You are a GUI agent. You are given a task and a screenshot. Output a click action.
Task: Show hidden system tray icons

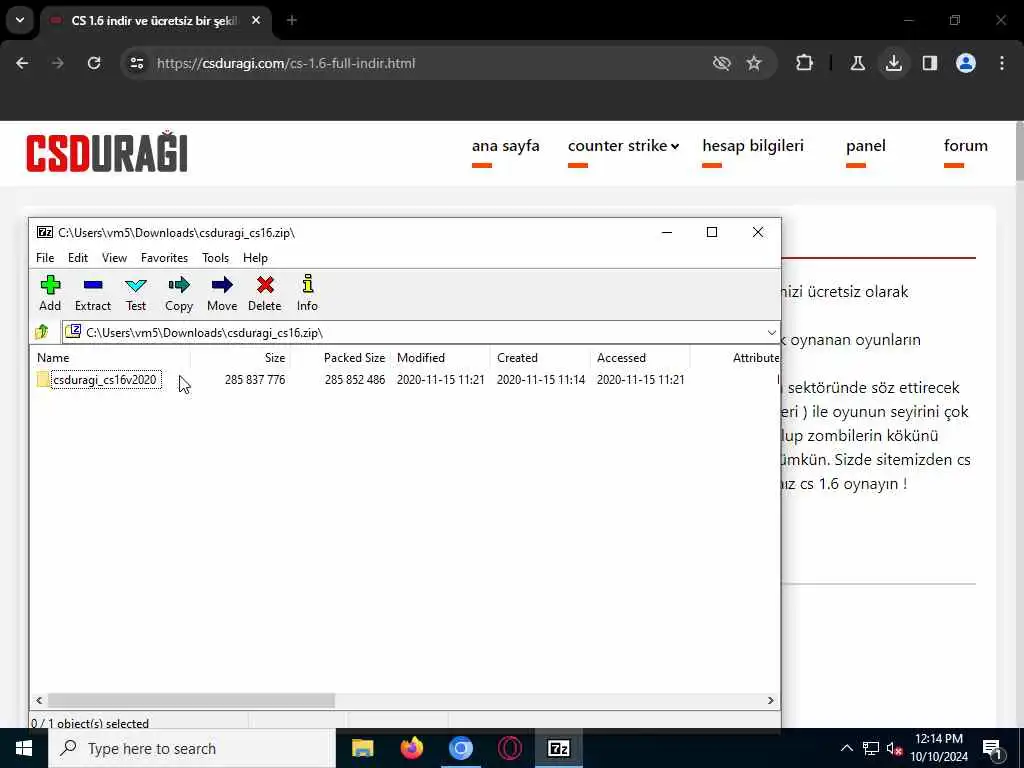(846, 748)
